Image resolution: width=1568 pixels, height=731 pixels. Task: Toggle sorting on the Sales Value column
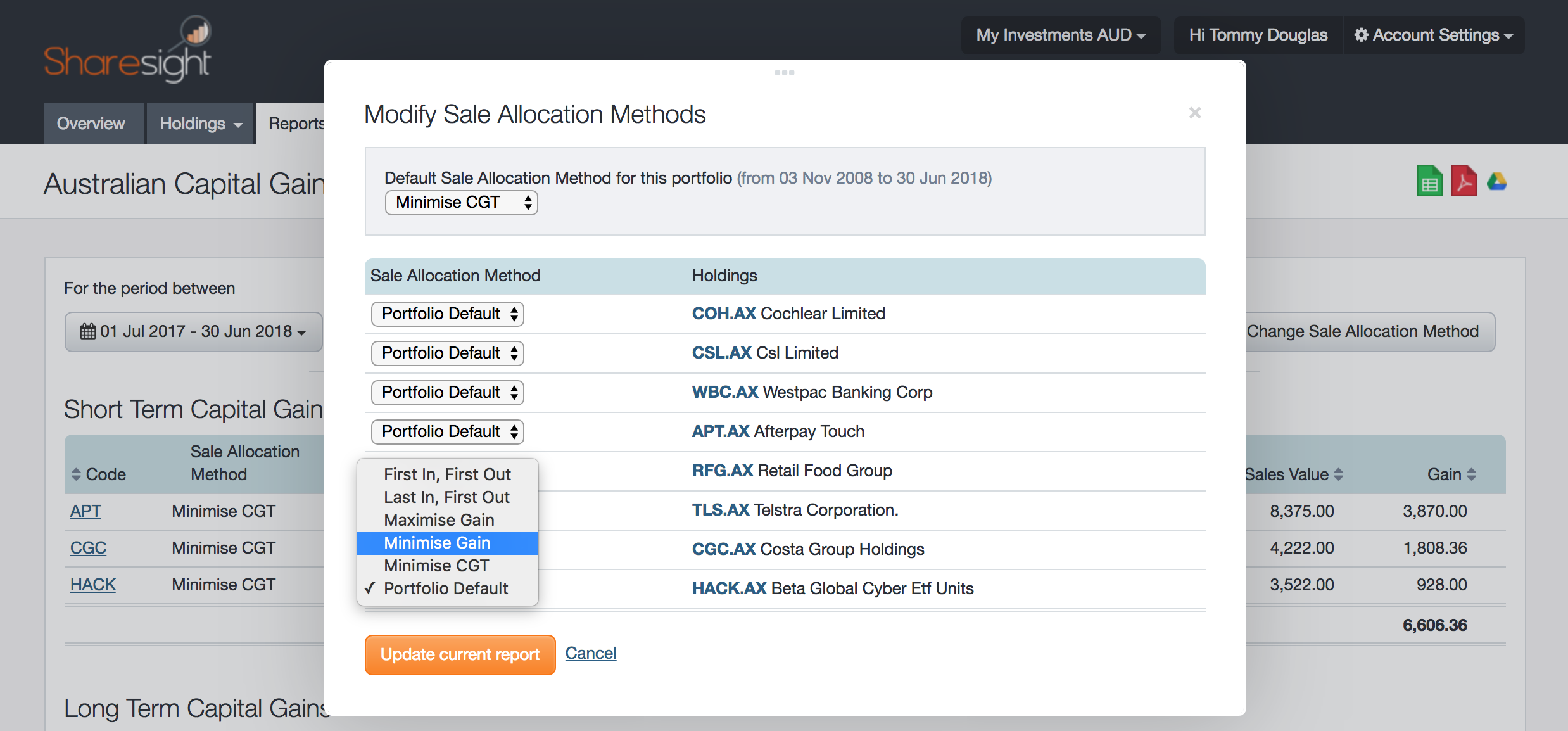point(1338,474)
